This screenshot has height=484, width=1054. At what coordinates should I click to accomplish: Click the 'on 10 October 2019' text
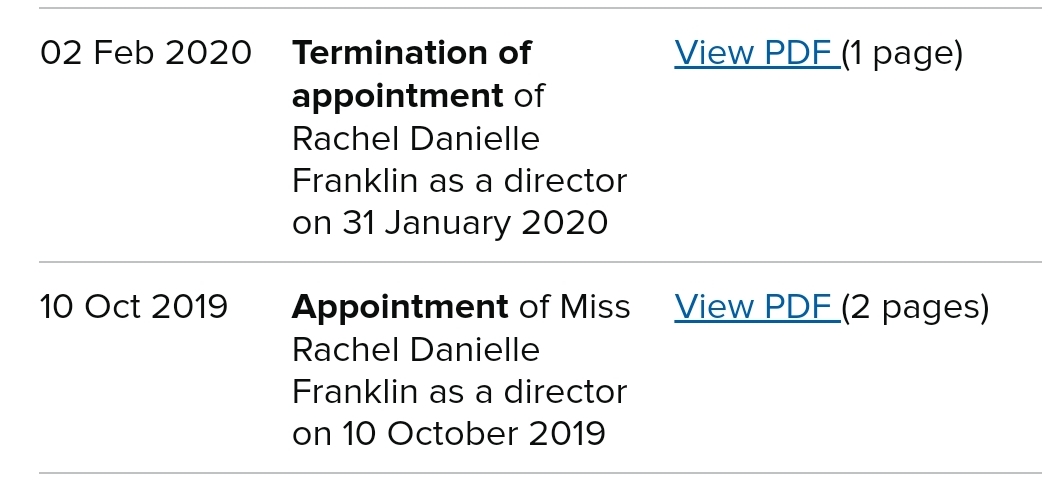448,434
